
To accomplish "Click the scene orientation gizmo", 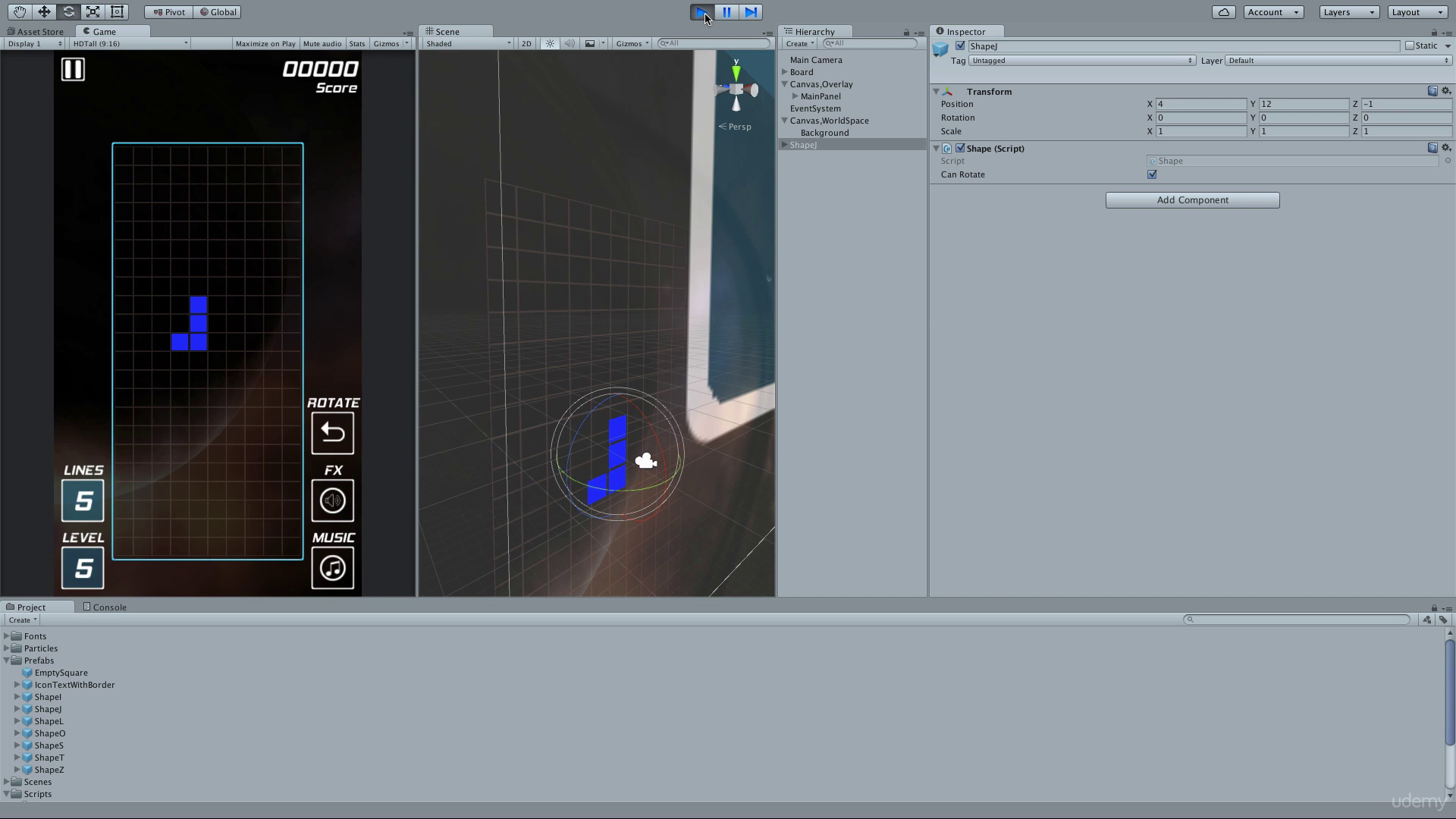I will [736, 89].
